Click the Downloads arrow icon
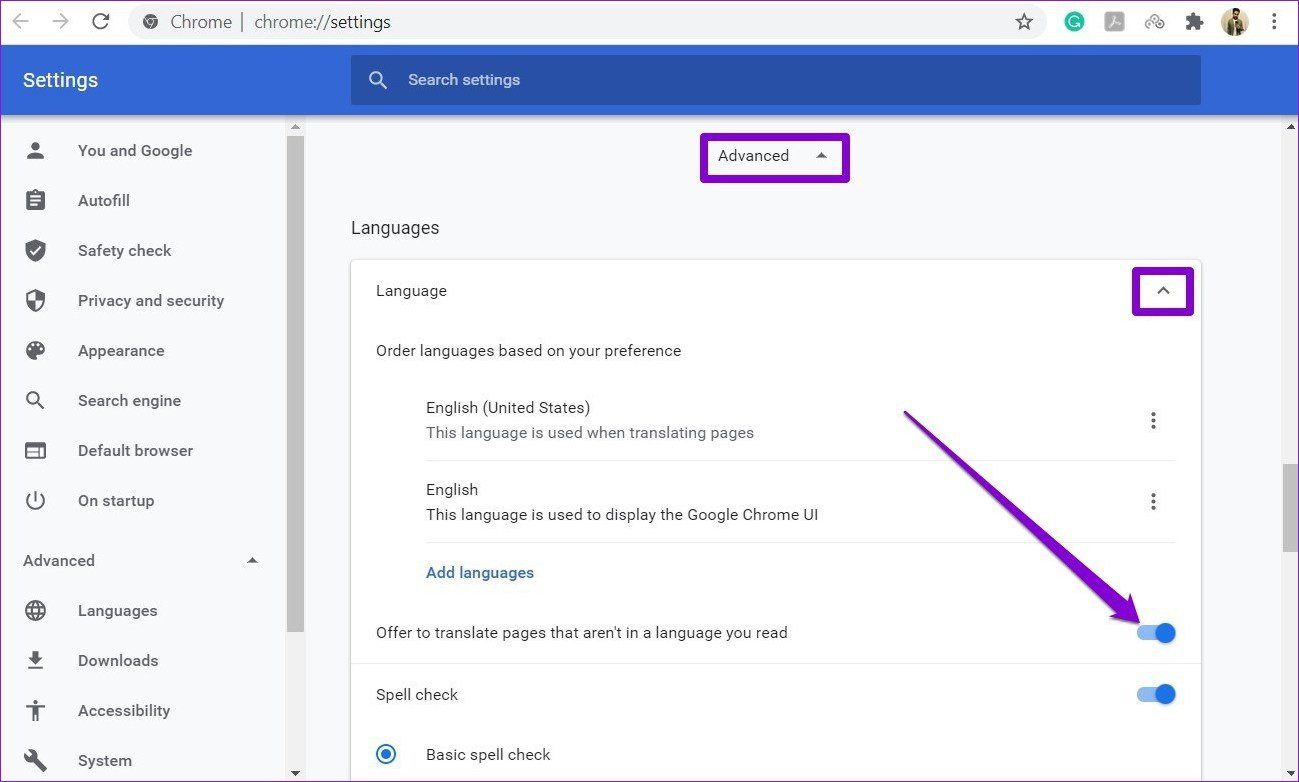 click(x=36, y=661)
